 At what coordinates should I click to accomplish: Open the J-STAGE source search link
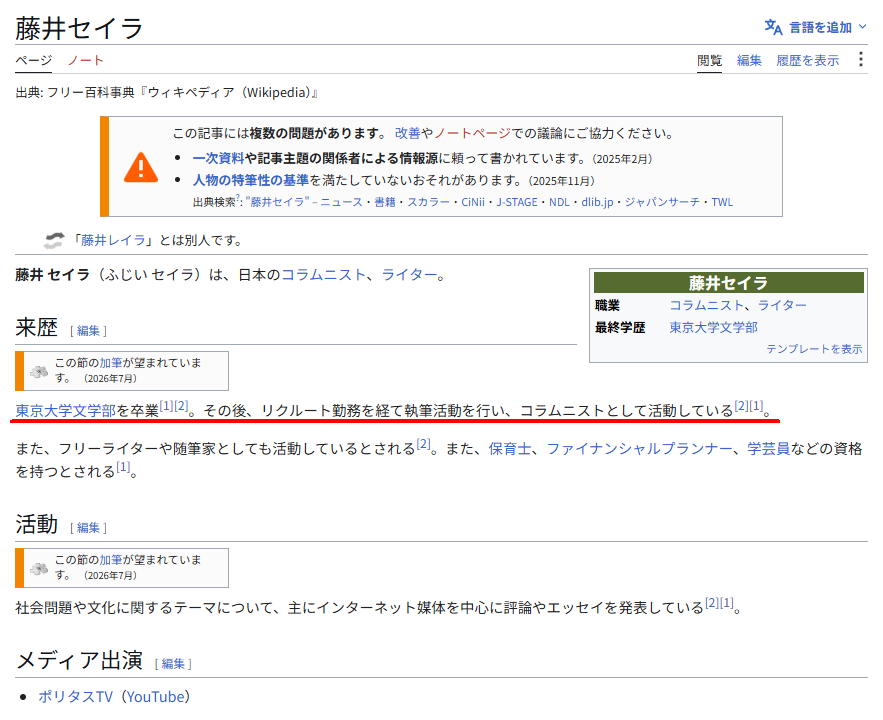[x=516, y=202]
